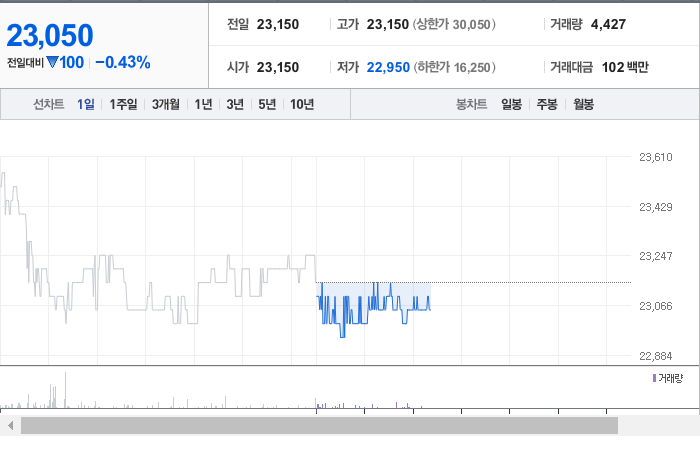Click the 하한가 16,250 text

454,67
